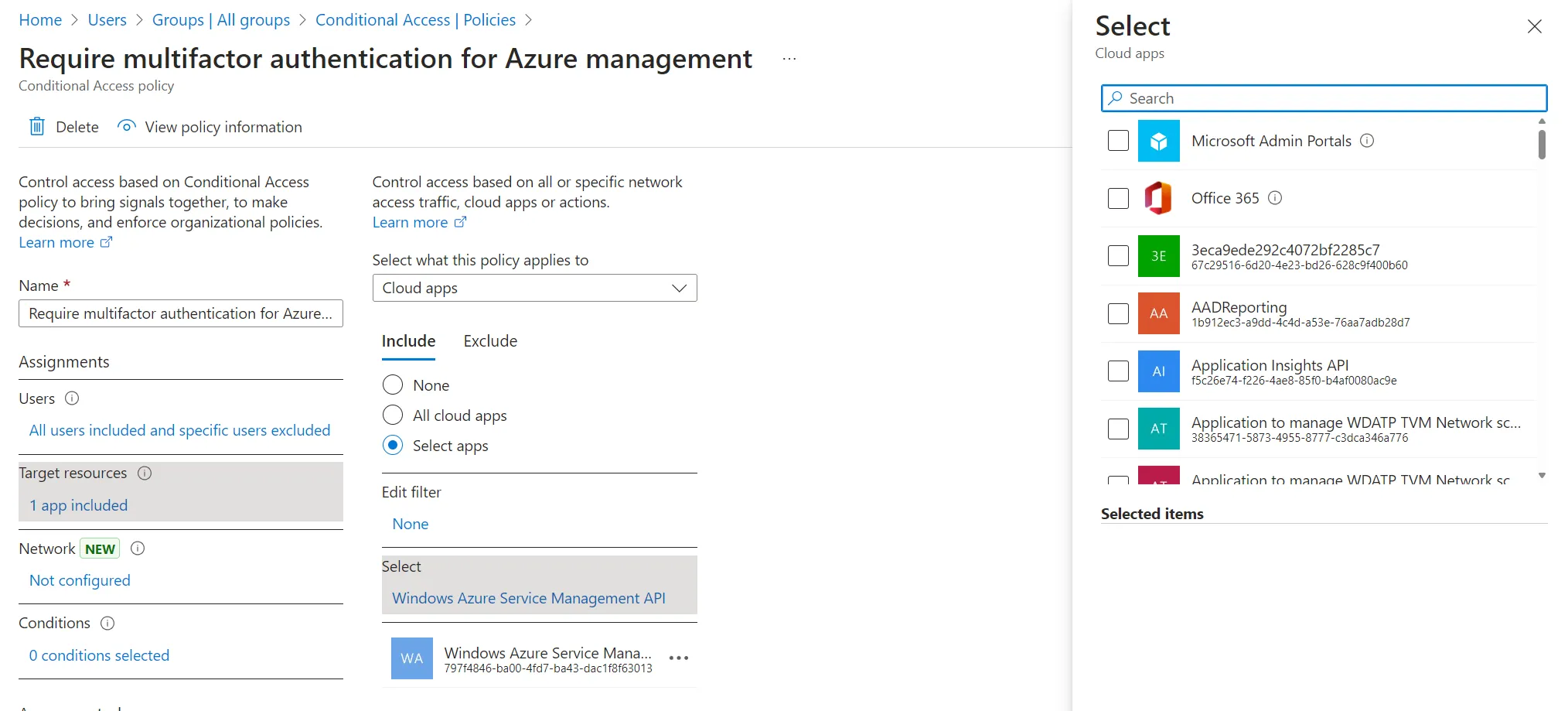Click the Microsoft Admin Portals app icon
Image resolution: width=1568 pixels, height=711 pixels.
[x=1158, y=141]
